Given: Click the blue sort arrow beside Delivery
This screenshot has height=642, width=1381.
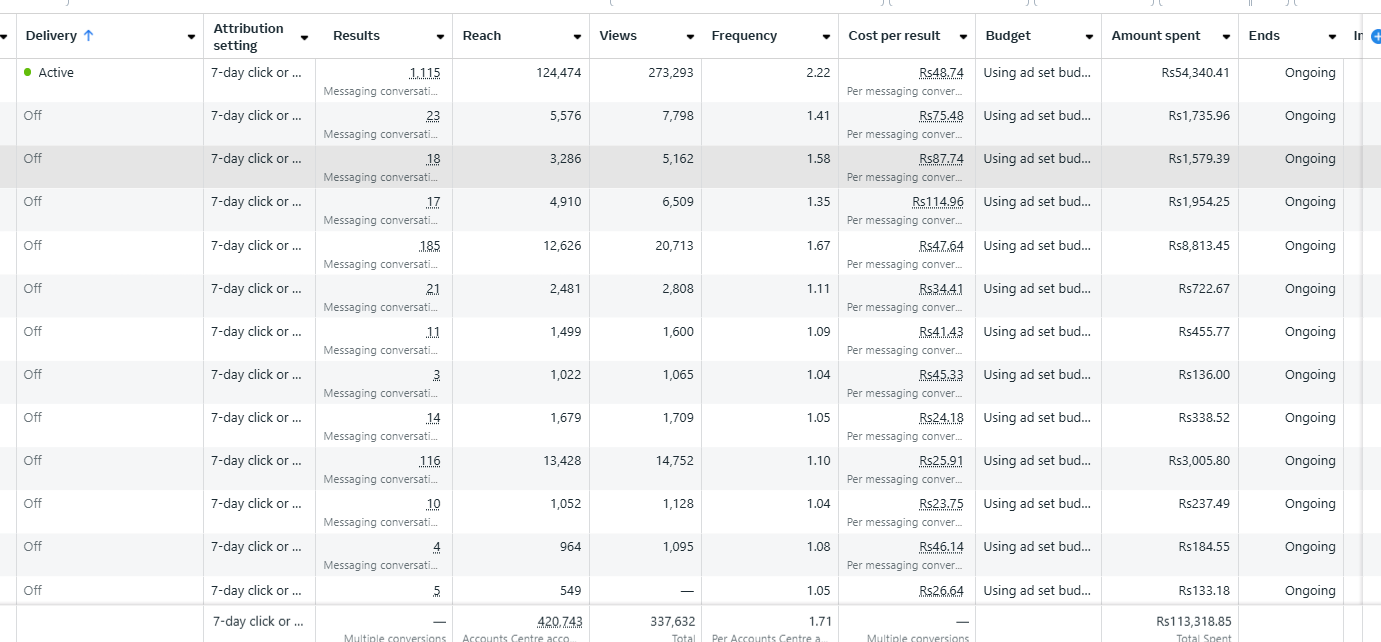Looking at the screenshot, I should coord(88,36).
